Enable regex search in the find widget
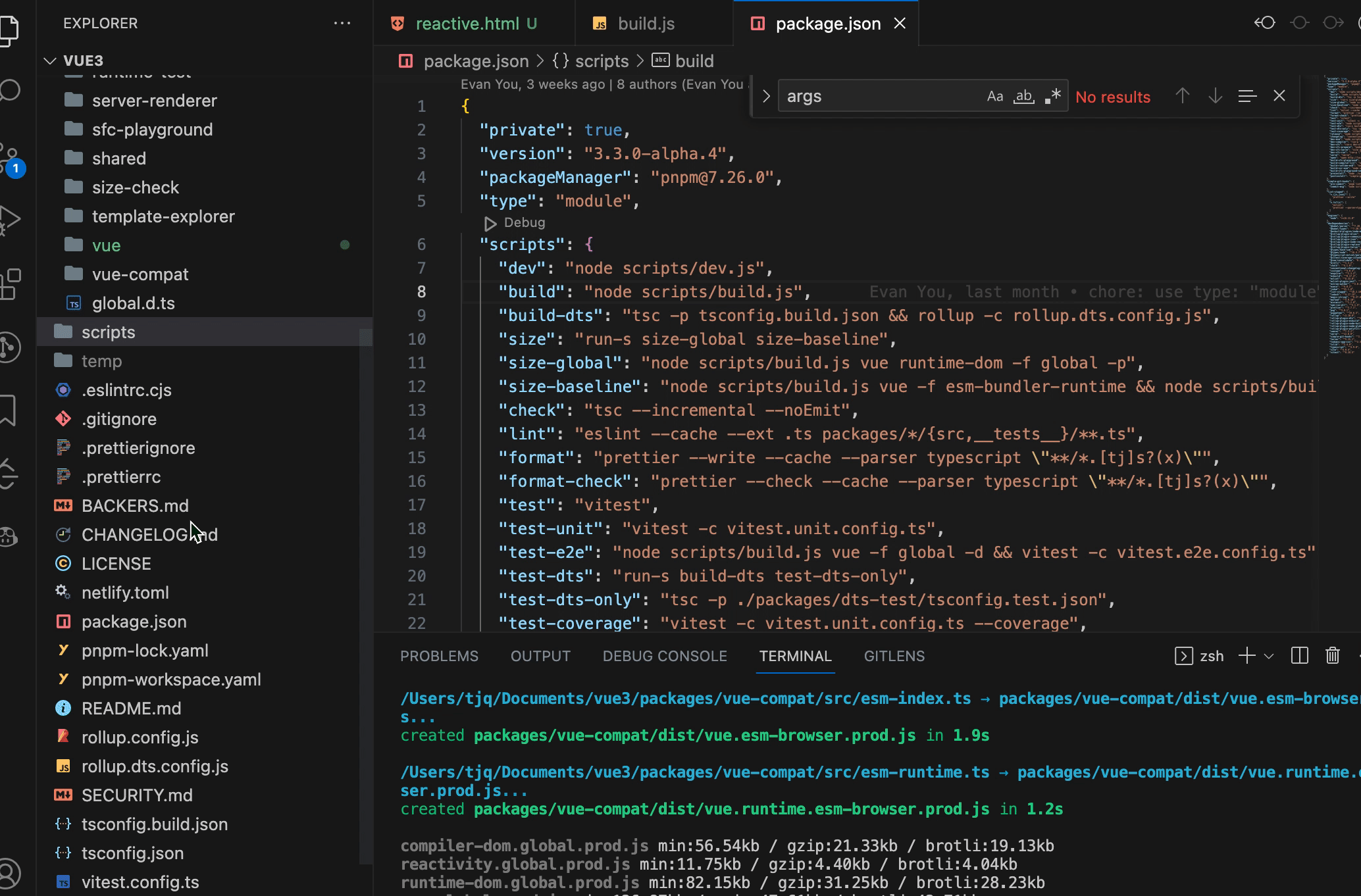Screen dimensions: 1361x896 tap(1052, 96)
